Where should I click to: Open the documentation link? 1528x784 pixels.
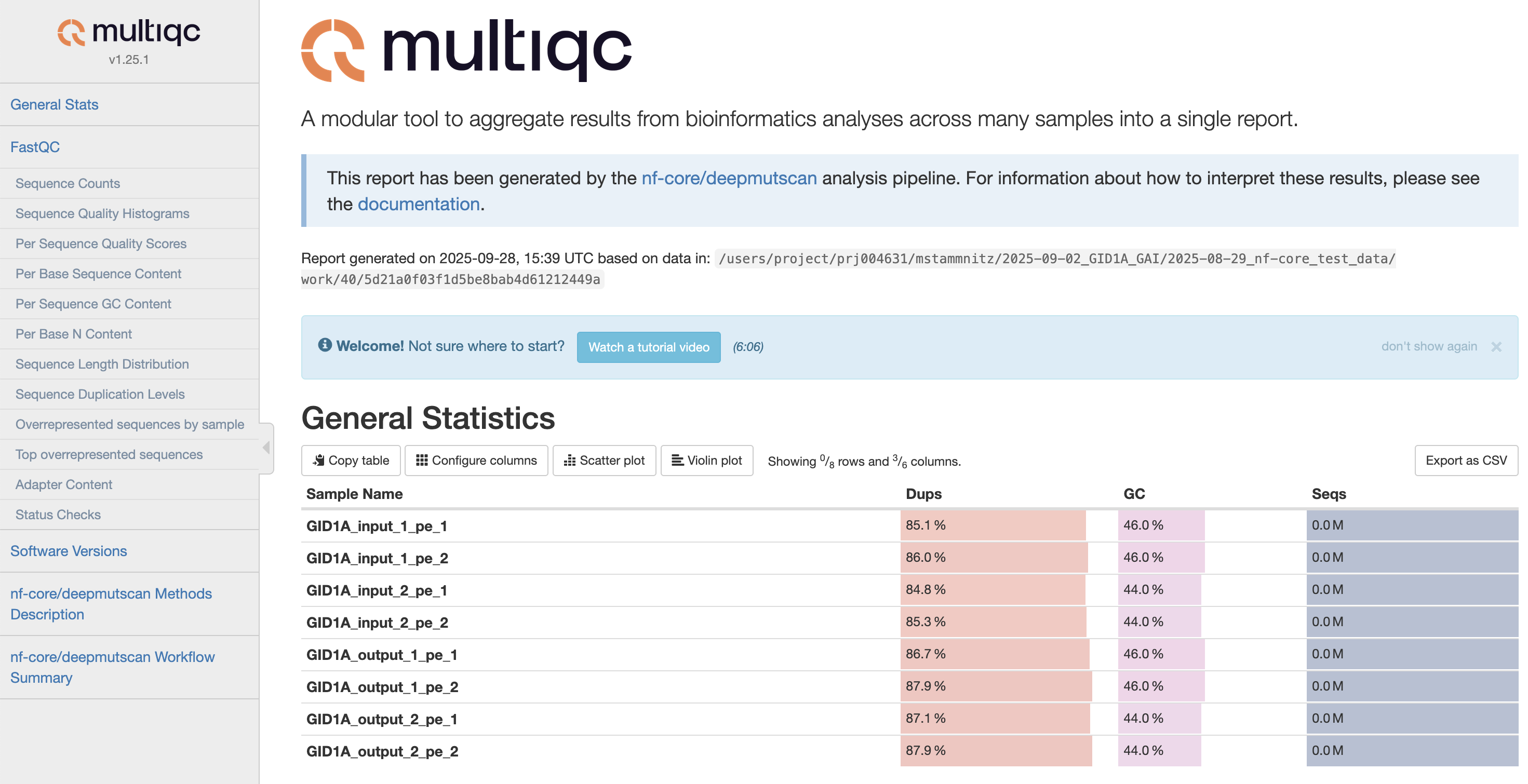418,204
